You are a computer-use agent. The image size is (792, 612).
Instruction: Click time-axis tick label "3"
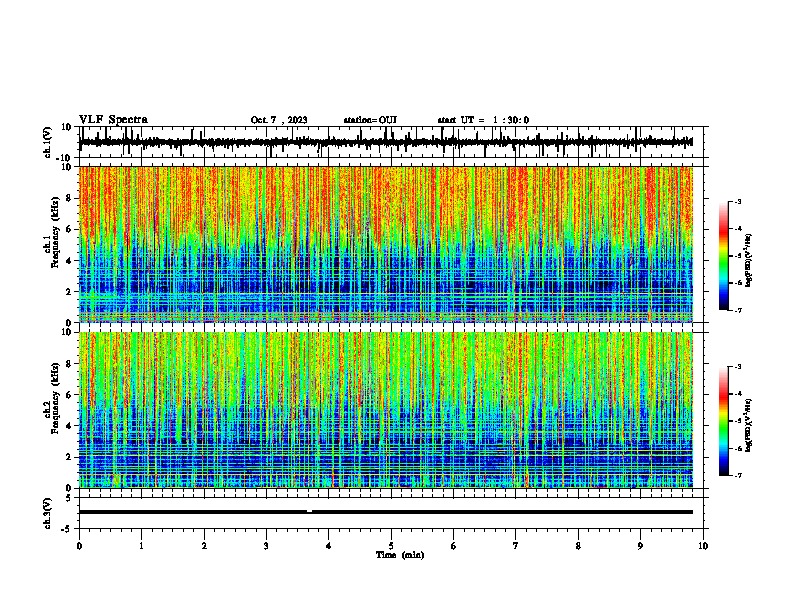267,546
